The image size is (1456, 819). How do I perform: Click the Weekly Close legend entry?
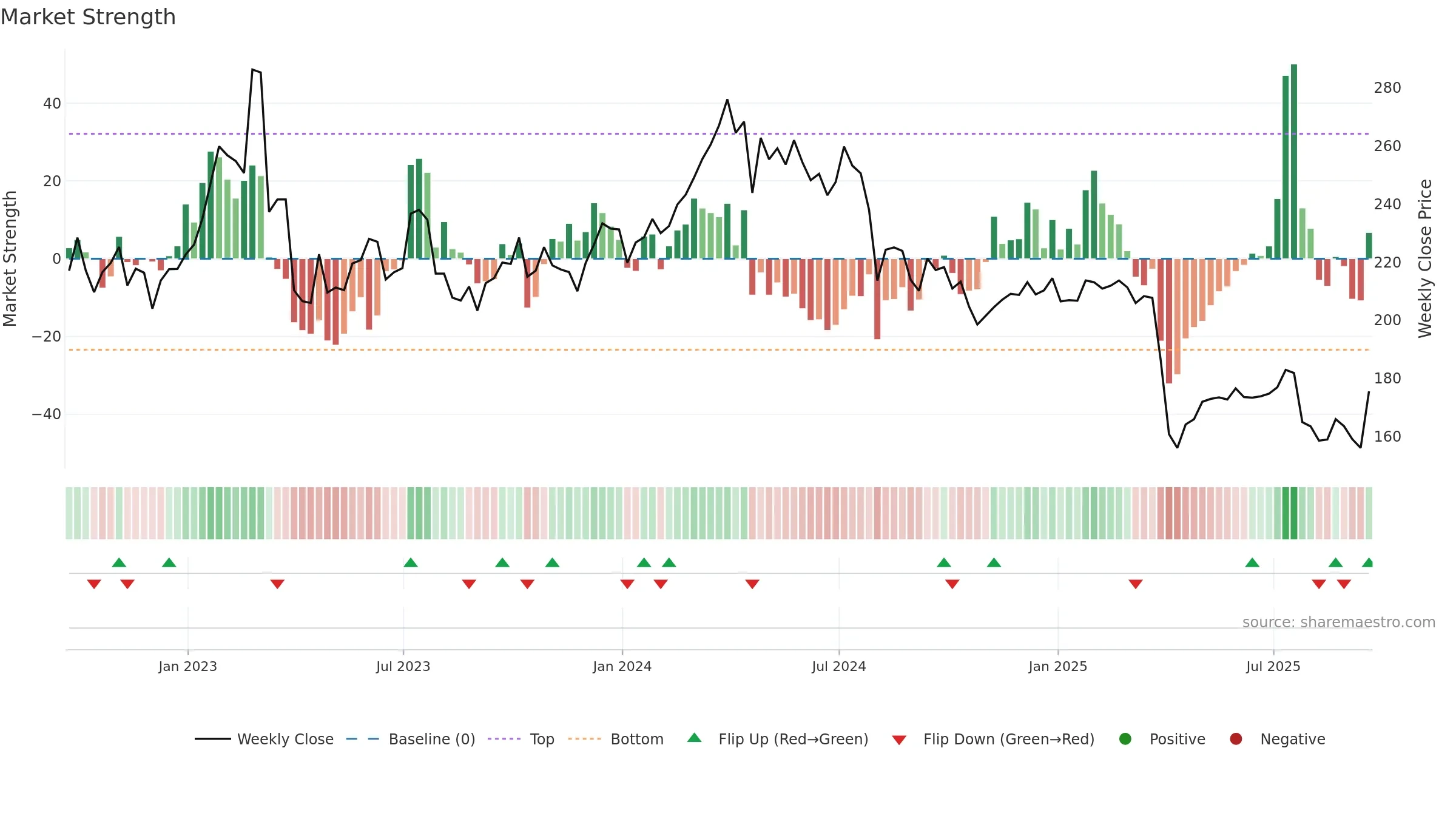tap(264, 739)
